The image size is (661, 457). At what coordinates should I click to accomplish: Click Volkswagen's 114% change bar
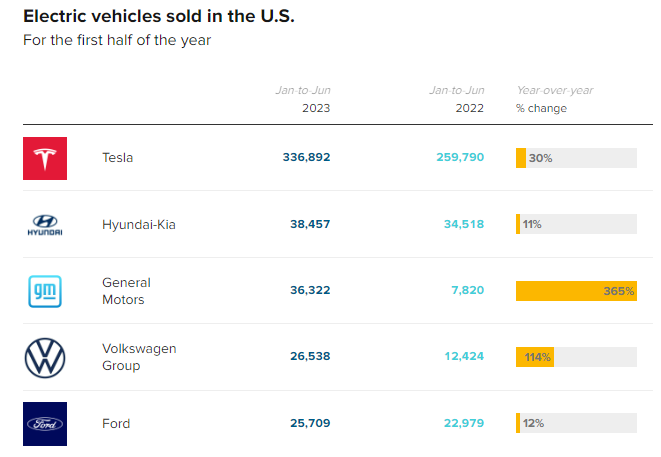tap(576, 357)
